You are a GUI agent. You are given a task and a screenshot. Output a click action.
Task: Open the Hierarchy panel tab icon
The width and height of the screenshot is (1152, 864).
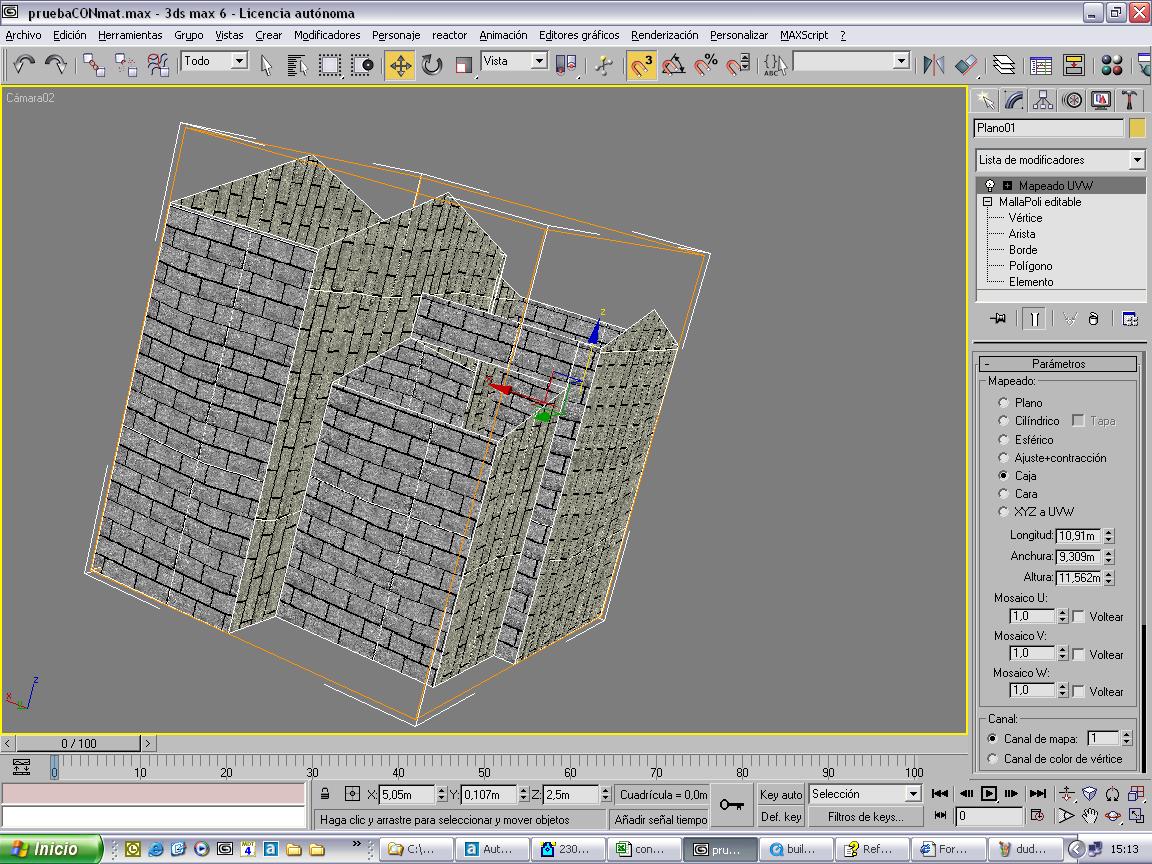(1043, 100)
